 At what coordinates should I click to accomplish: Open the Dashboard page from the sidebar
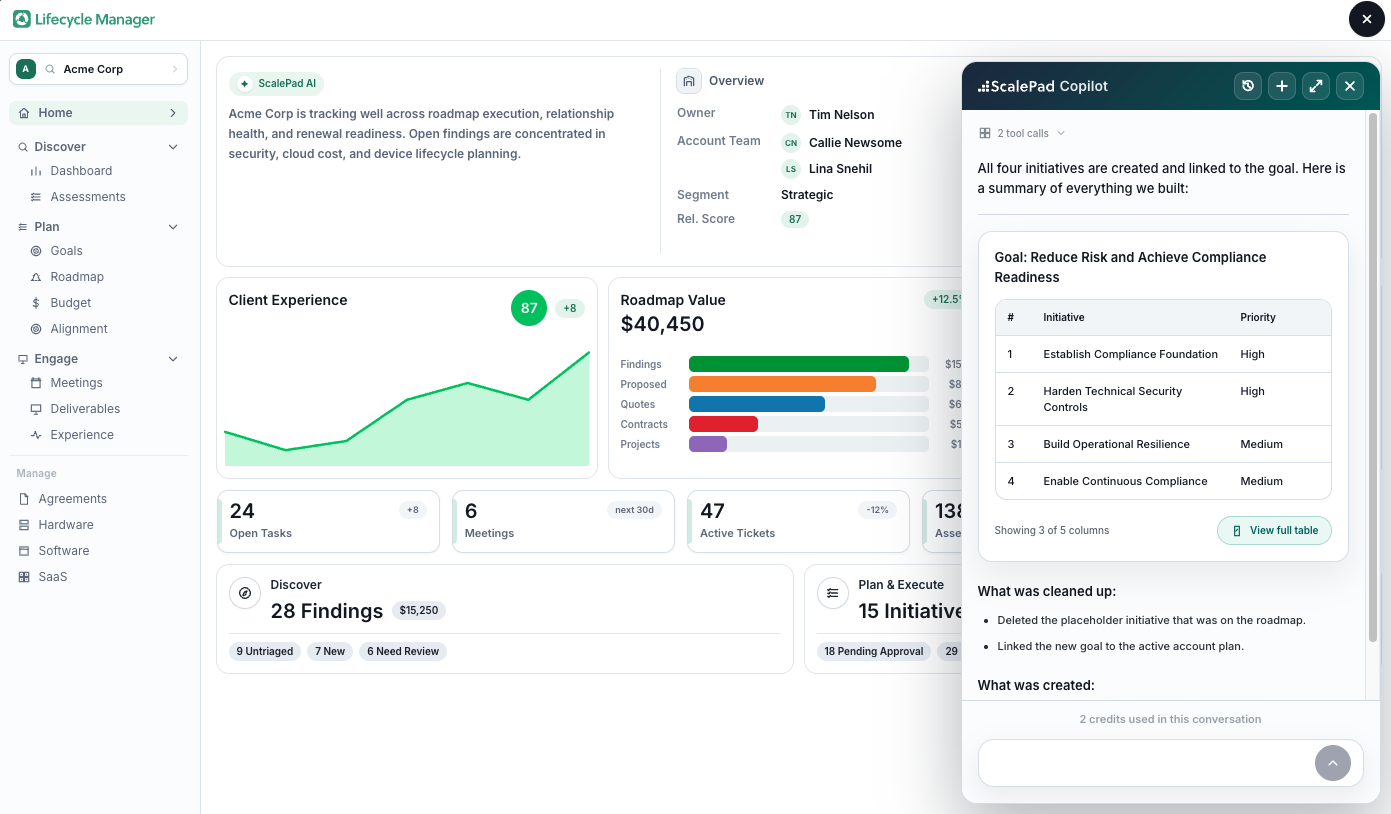click(81, 171)
